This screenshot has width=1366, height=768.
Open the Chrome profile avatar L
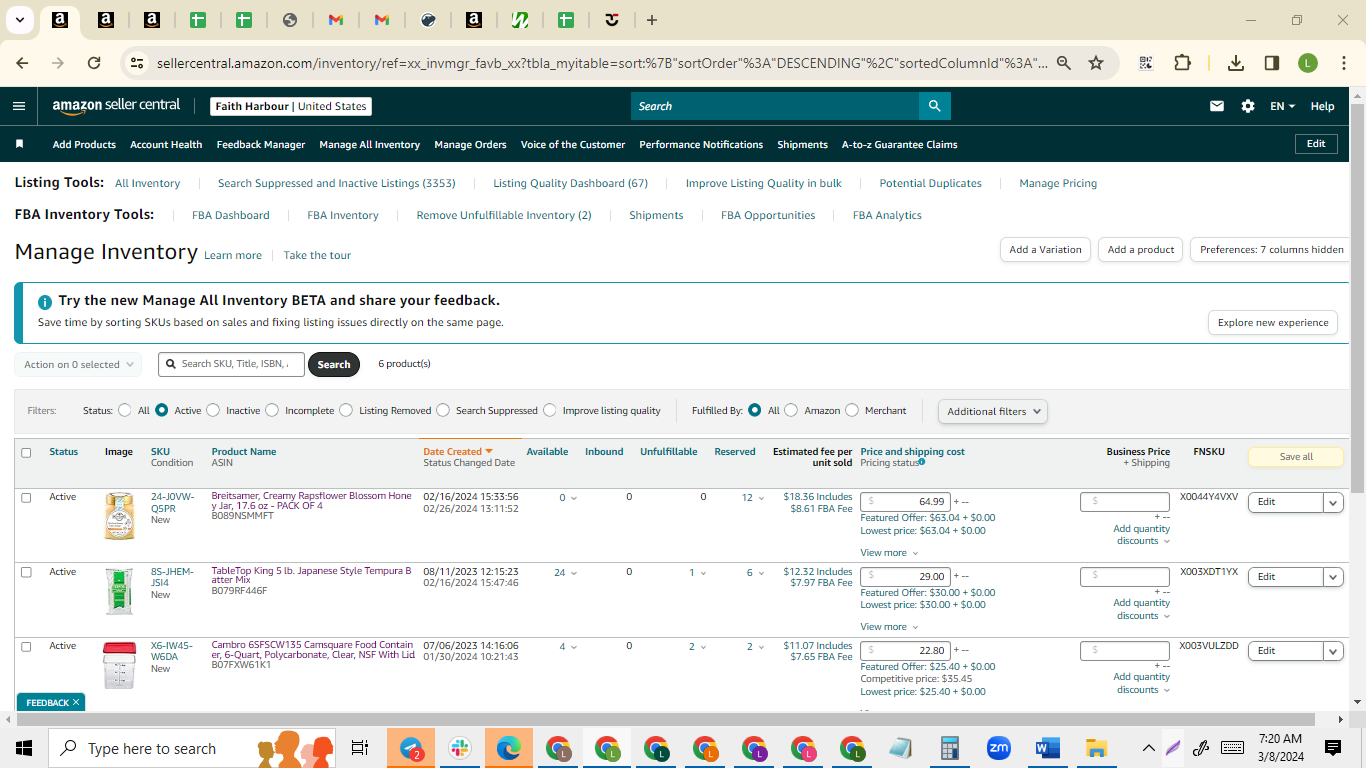click(1308, 63)
